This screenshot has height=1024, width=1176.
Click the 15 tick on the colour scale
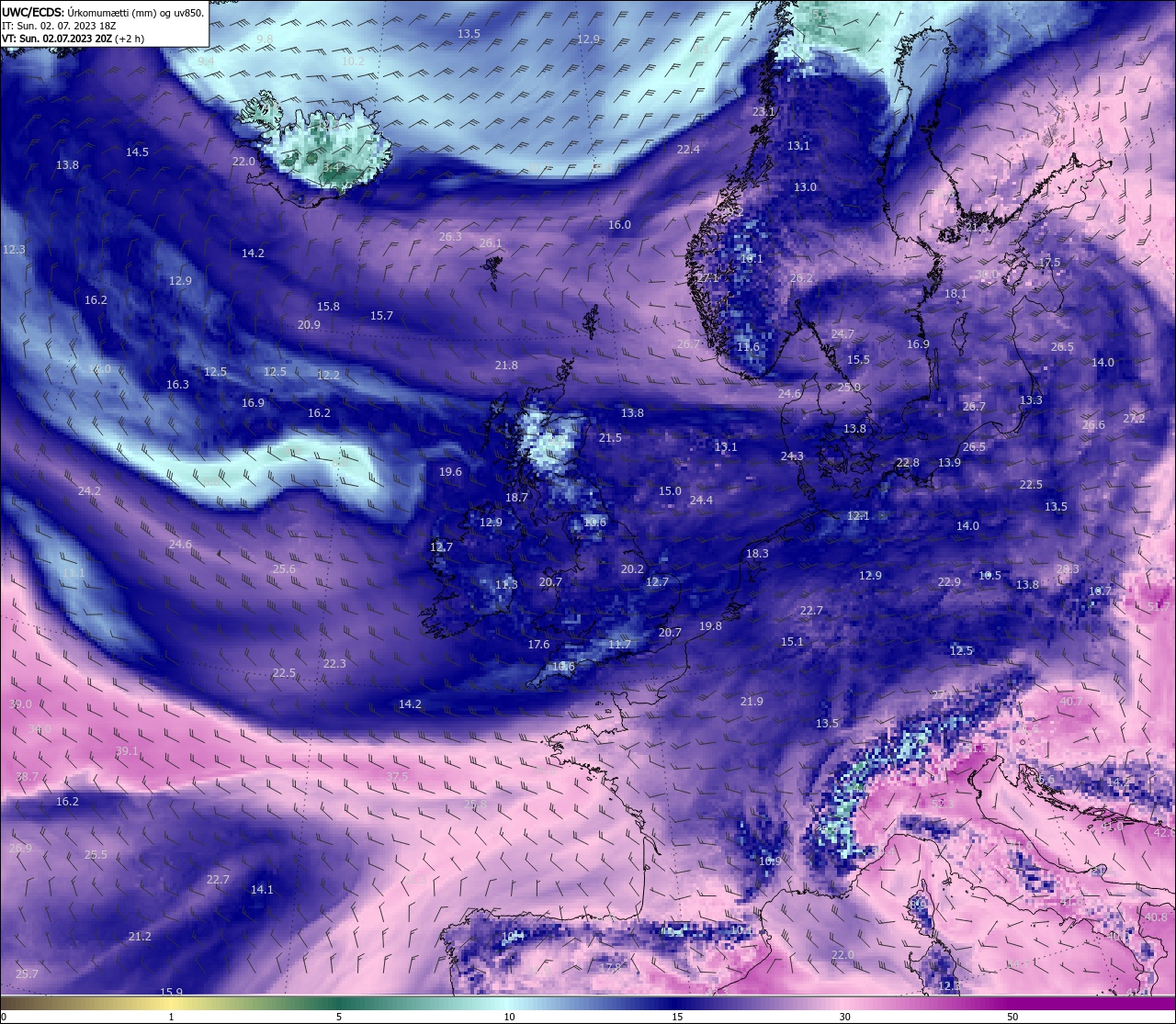coord(677,1017)
